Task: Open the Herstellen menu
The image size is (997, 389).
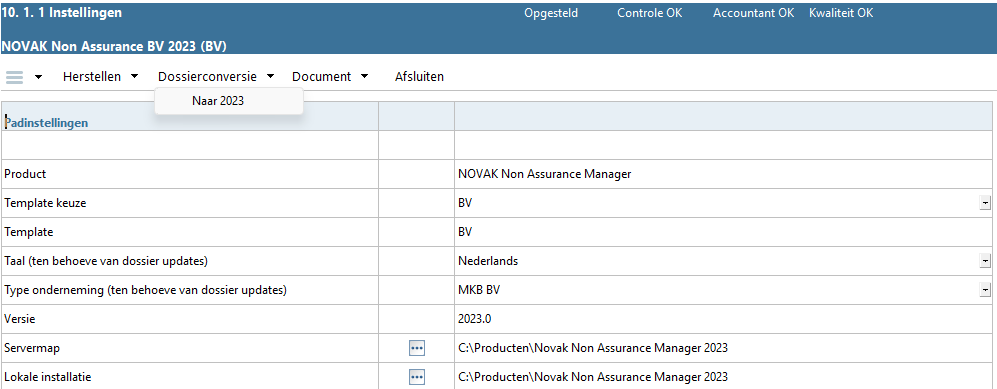Action: [92, 76]
